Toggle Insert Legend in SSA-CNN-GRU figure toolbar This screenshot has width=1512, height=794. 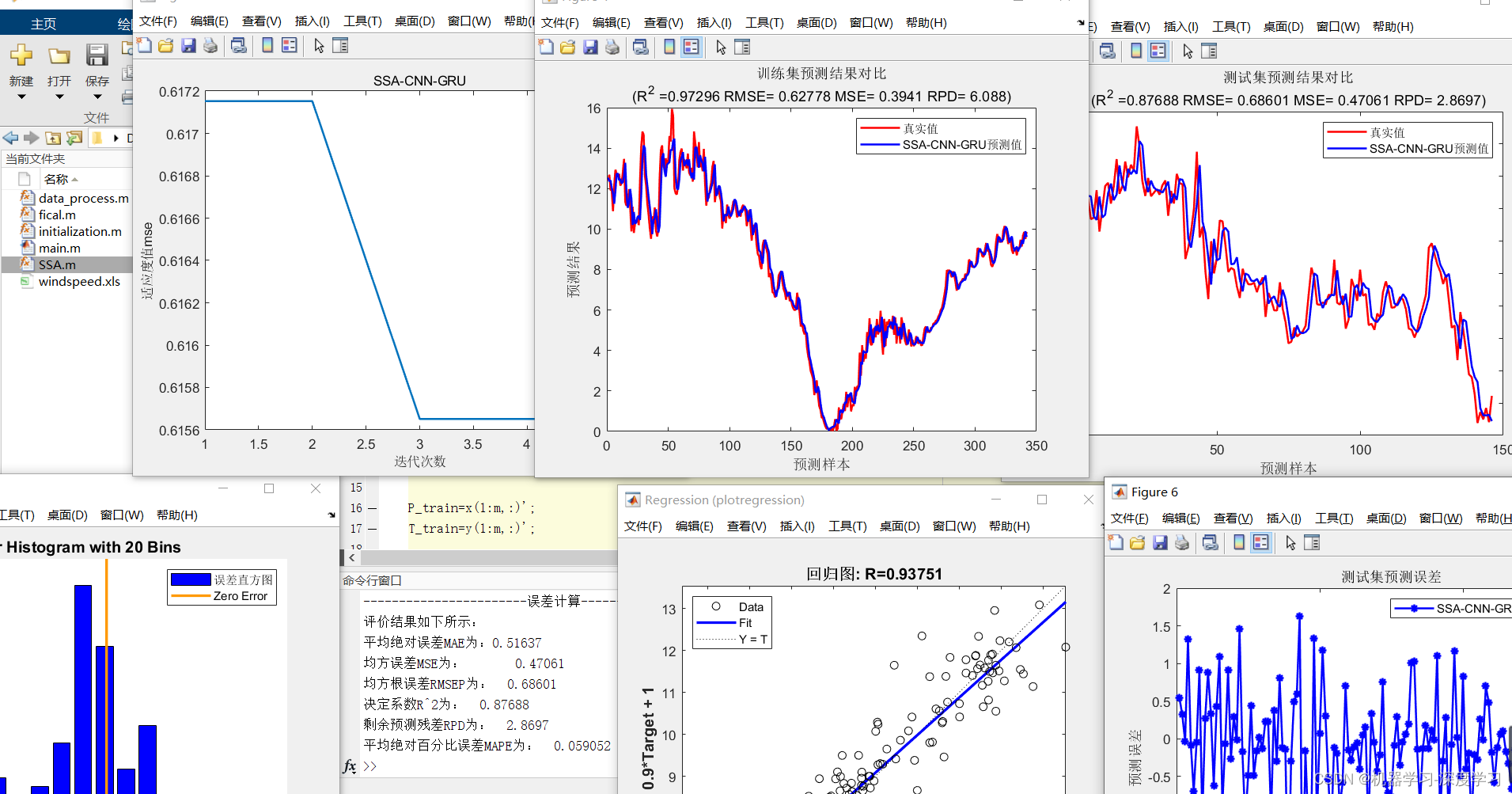point(290,46)
